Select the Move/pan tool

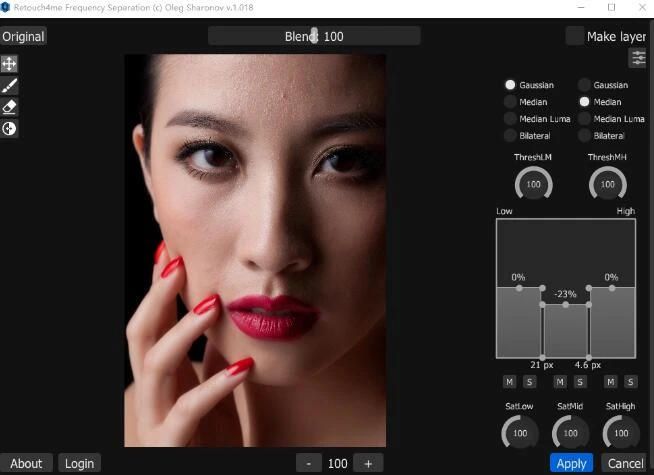[x=10, y=63]
